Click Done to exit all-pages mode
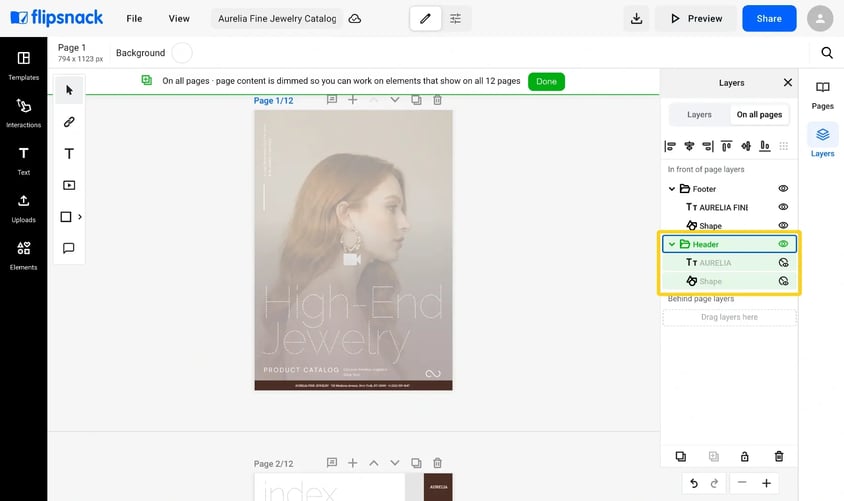This screenshot has height=501, width=844. click(x=546, y=82)
